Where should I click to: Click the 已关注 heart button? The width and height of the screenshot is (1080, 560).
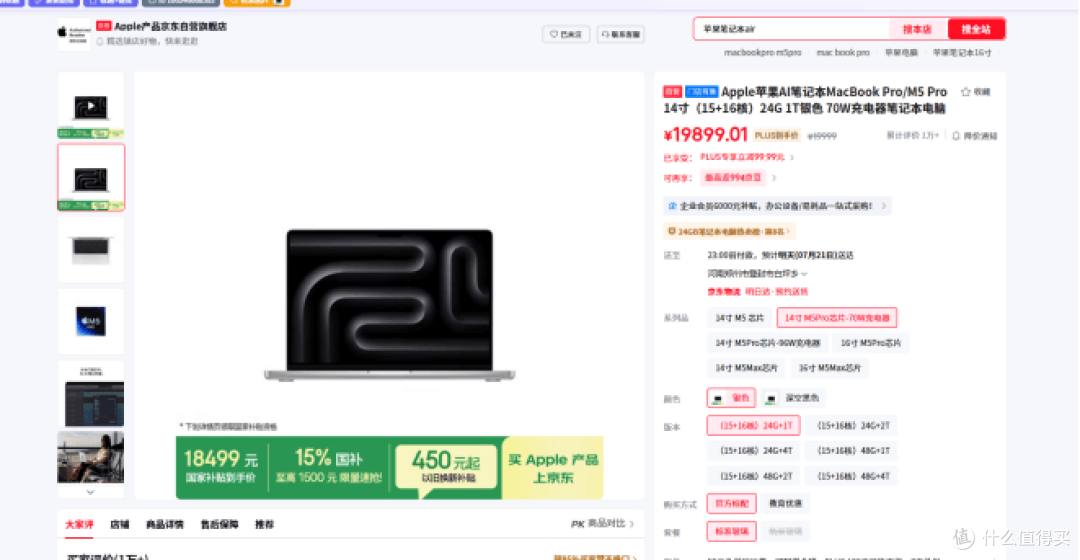pyautogui.click(x=565, y=34)
